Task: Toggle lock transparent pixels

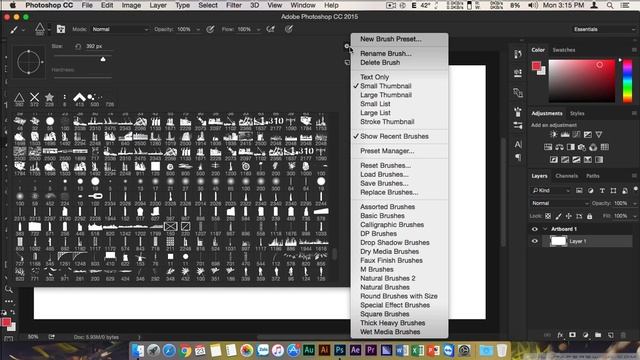Action: [x=548, y=216]
